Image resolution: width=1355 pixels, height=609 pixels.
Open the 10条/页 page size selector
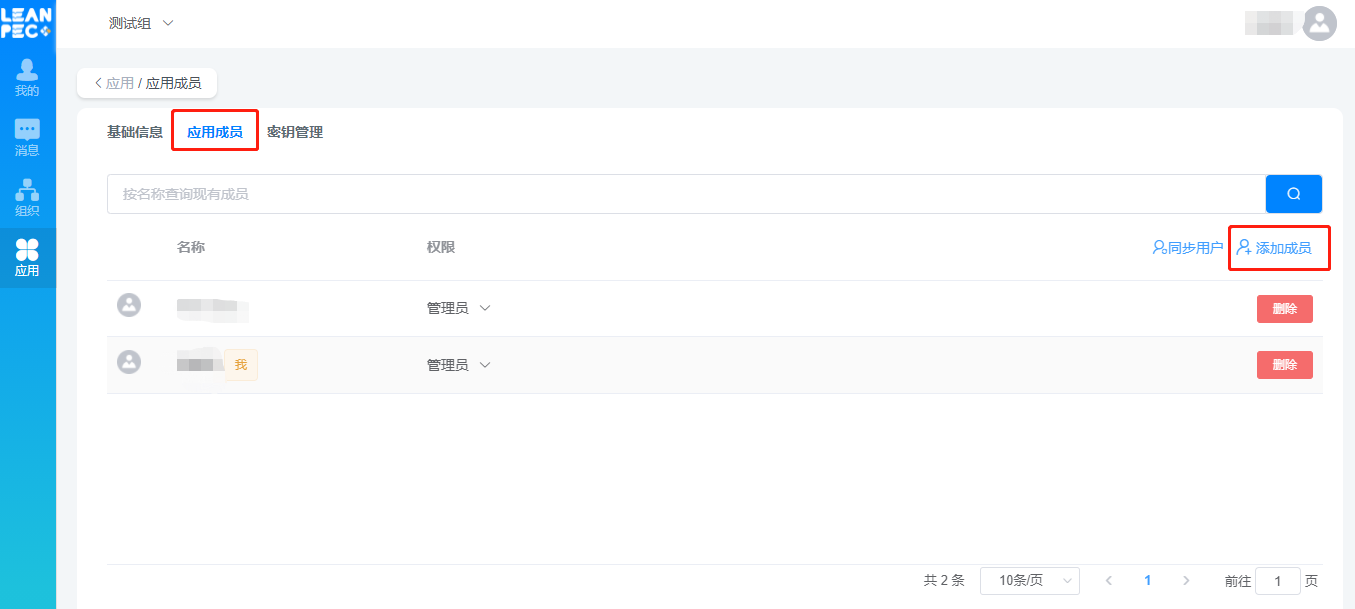point(1030,580)
